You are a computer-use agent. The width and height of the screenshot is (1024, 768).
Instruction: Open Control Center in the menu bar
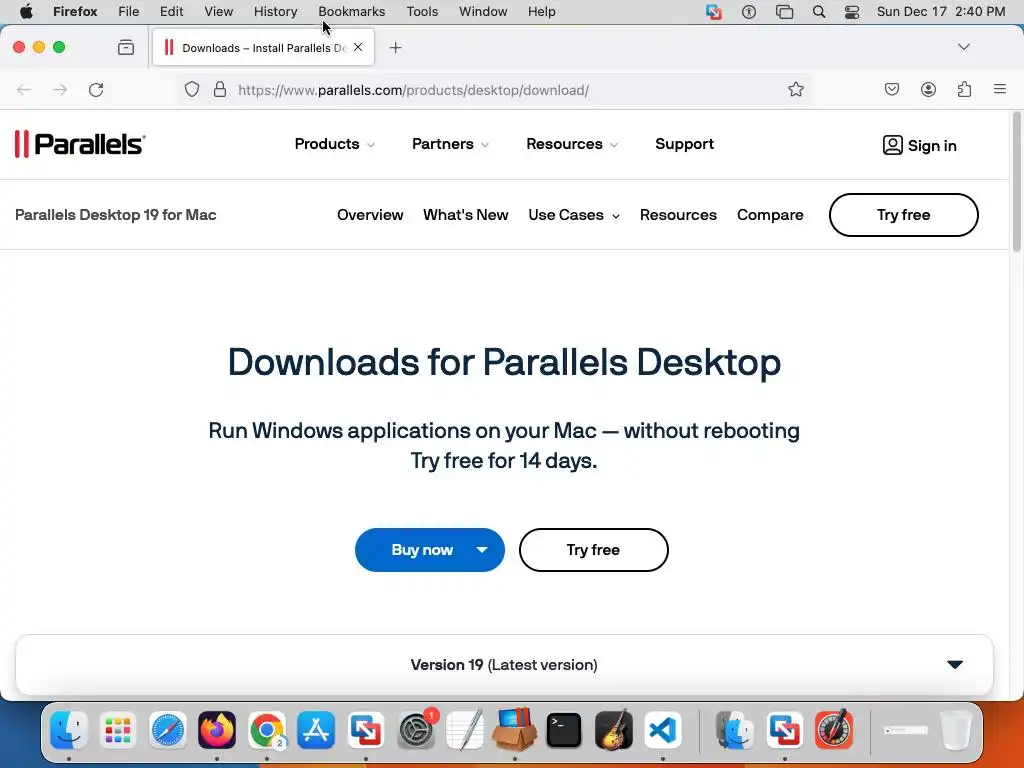click(852, 12)
